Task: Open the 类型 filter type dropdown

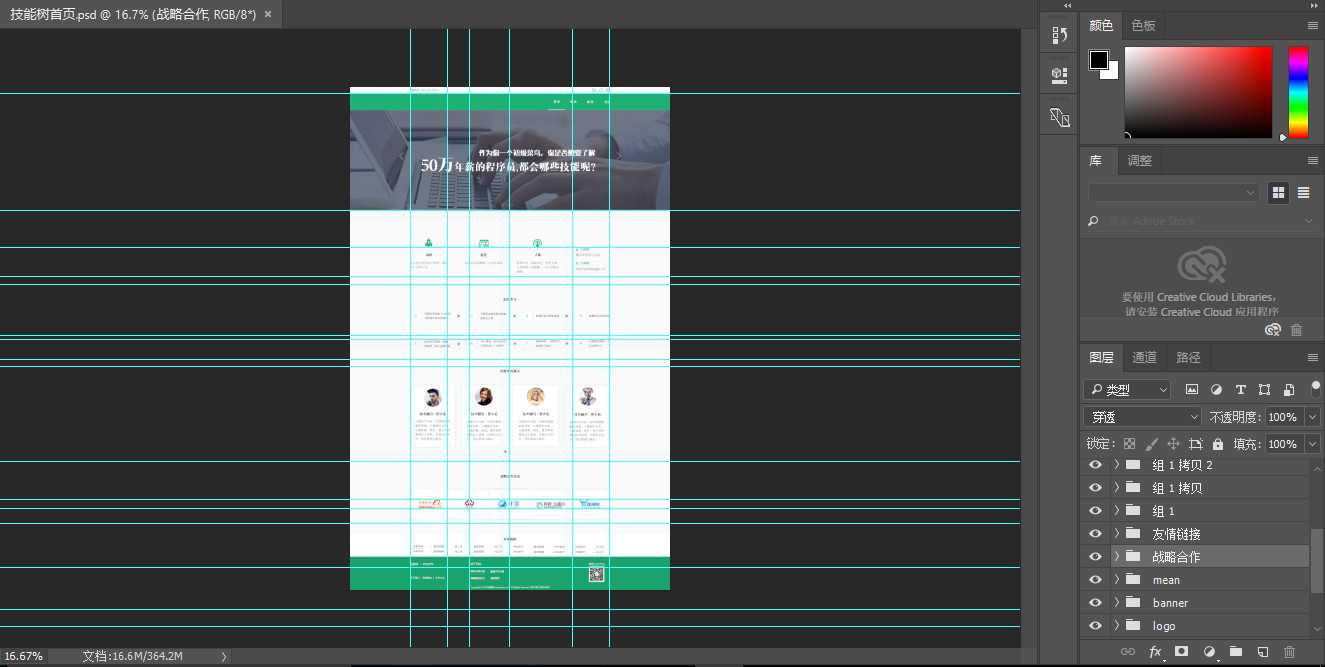Action: [1127, 390]
